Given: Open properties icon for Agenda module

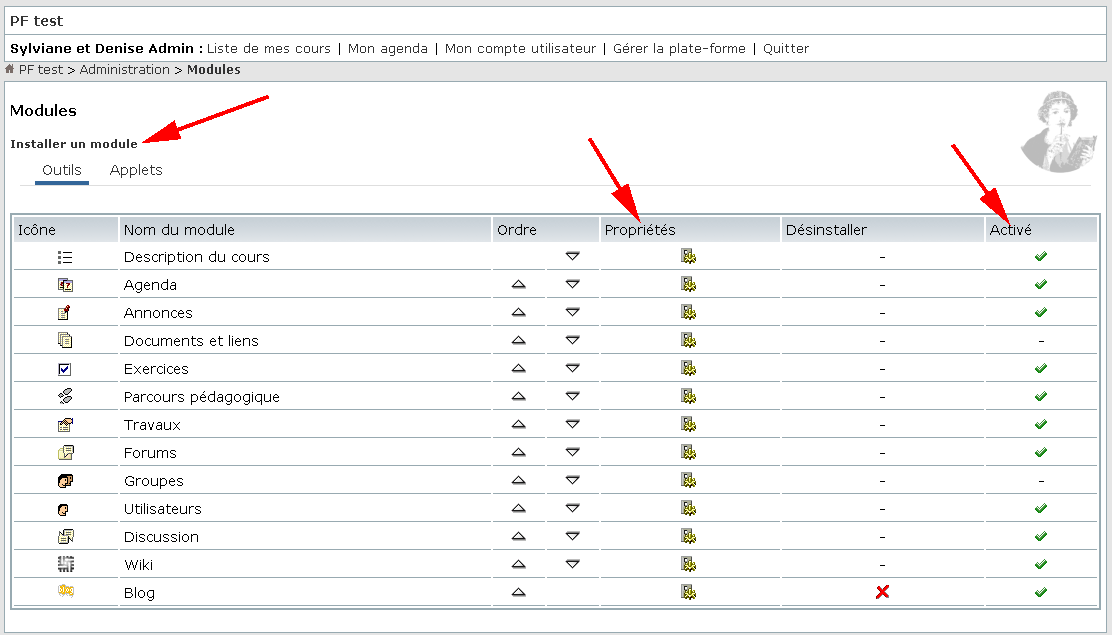Looking at the screenshot, I should [688, 285].
